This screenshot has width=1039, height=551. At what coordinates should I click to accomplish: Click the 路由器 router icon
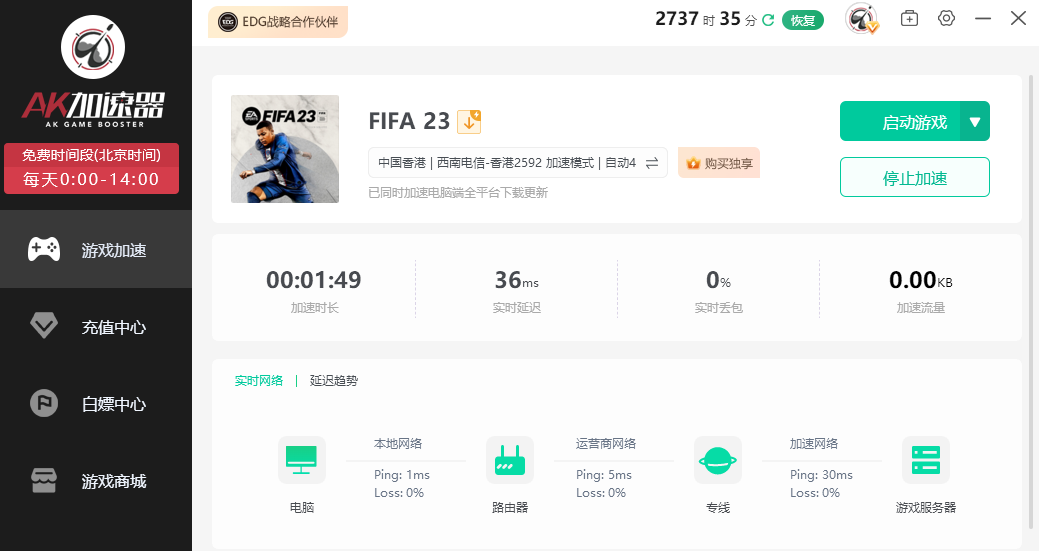point(510,460)
